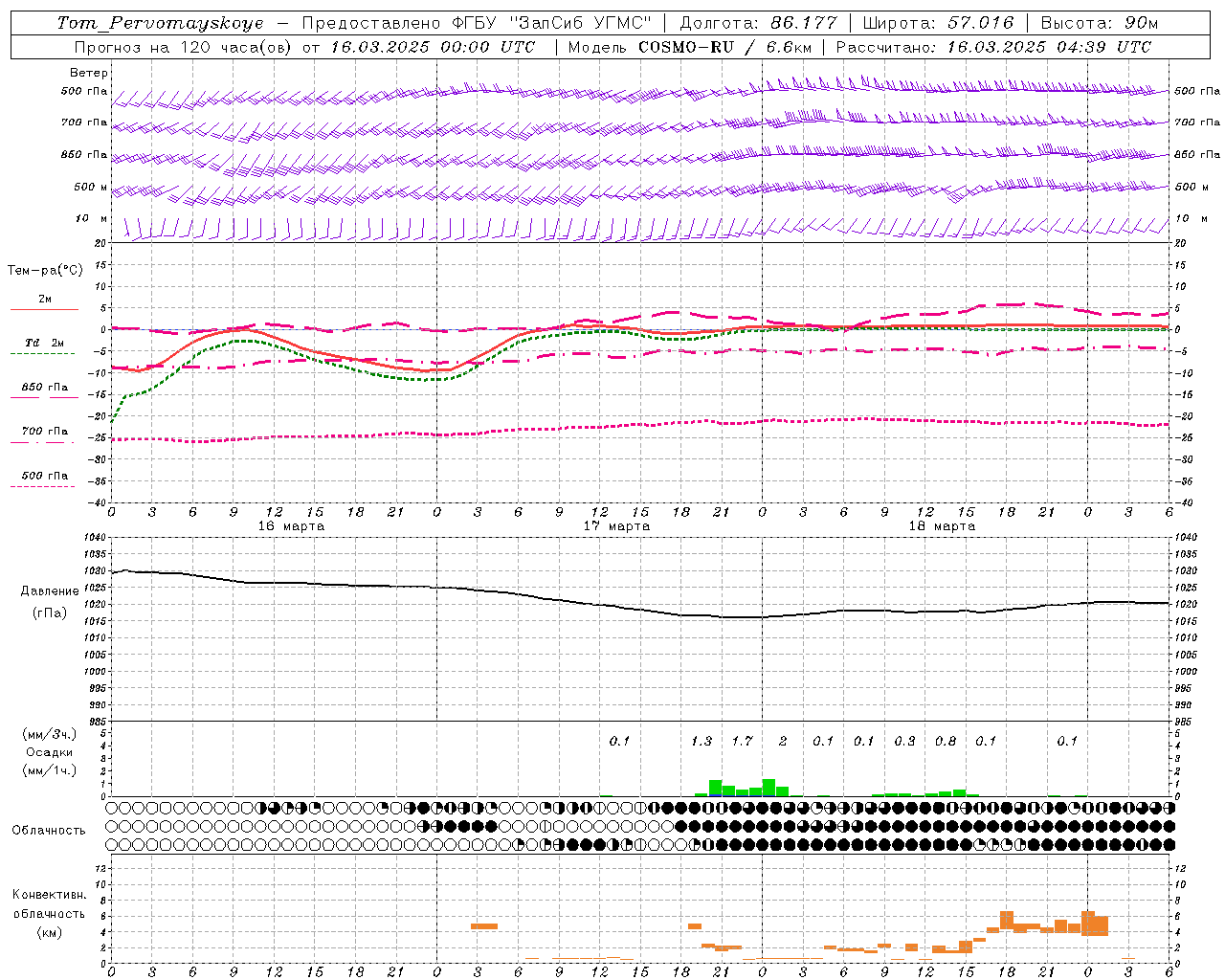Click the 'Облачность' cloudiness label
Screen dimensions: 1225x980
click(x=49, y=831)
